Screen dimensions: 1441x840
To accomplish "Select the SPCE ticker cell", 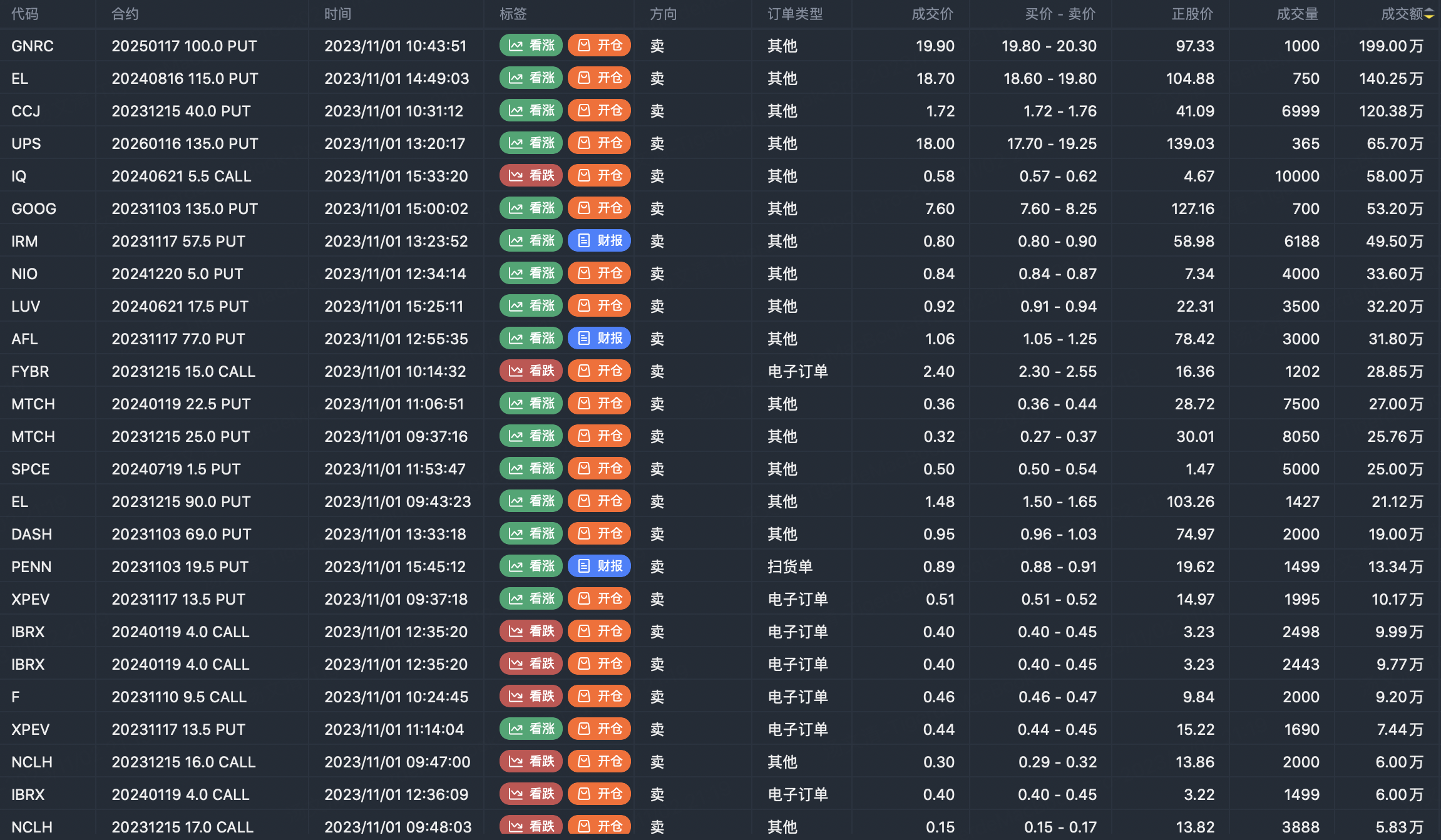I will [31, 469].
